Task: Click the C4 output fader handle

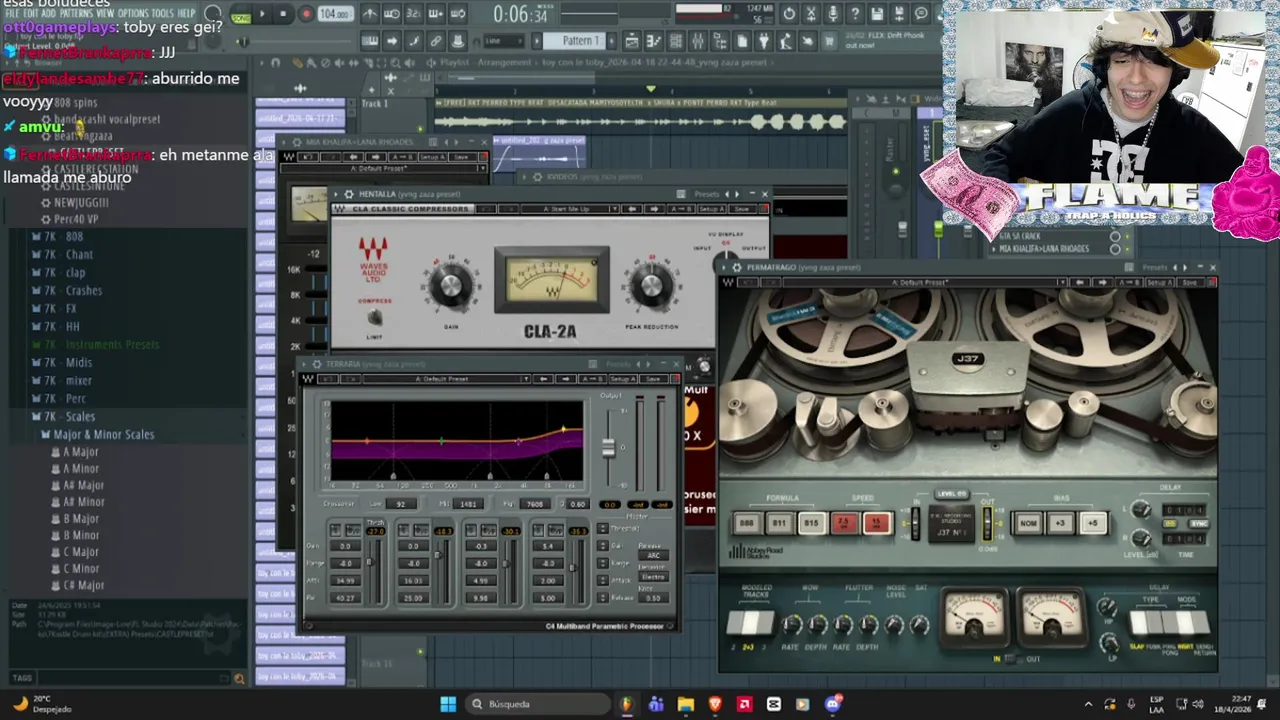Action: (x=608, y=448)
